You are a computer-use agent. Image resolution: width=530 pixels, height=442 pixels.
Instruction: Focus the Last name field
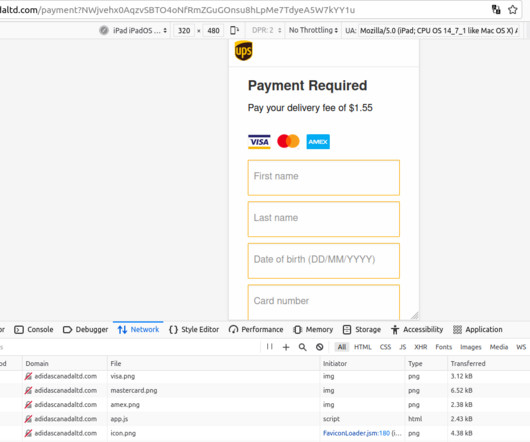point(324,219)
